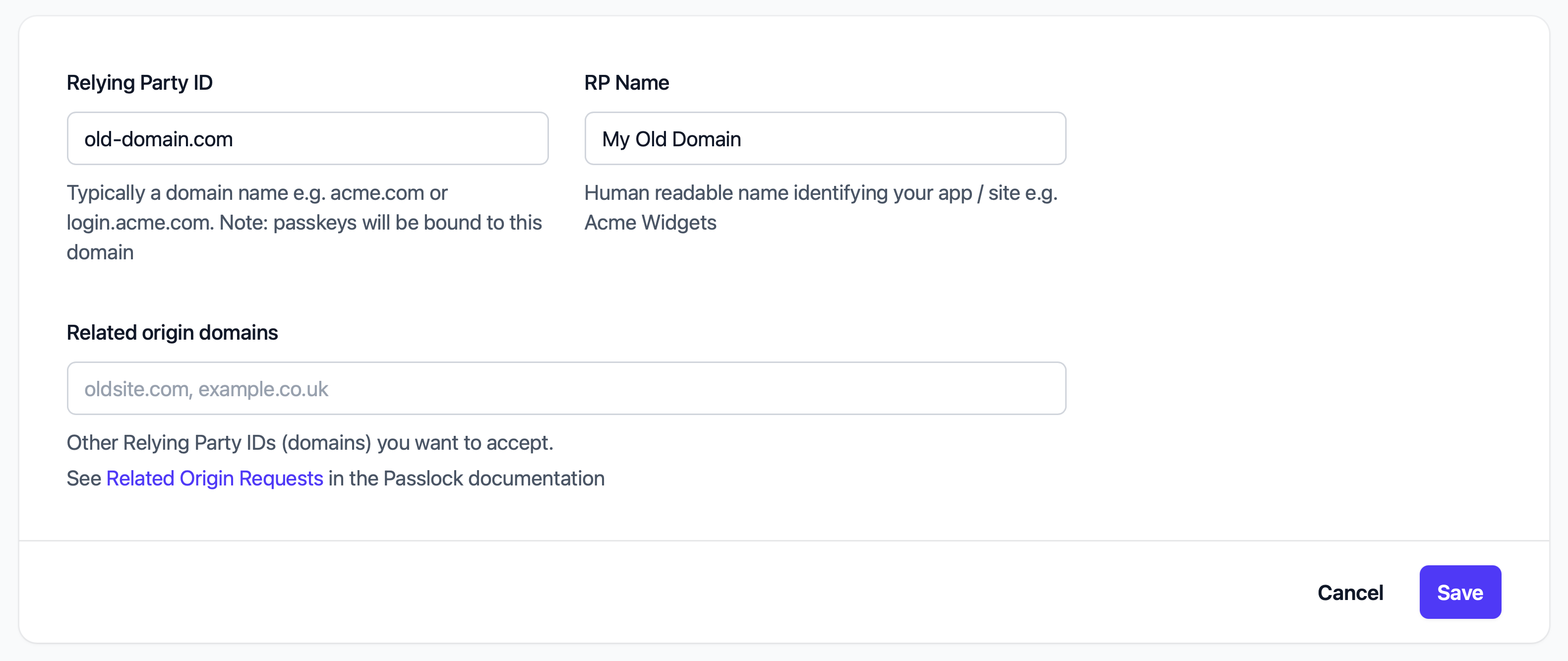Click the purple Save action
1568x661 pixels.
pos(1460,592)
